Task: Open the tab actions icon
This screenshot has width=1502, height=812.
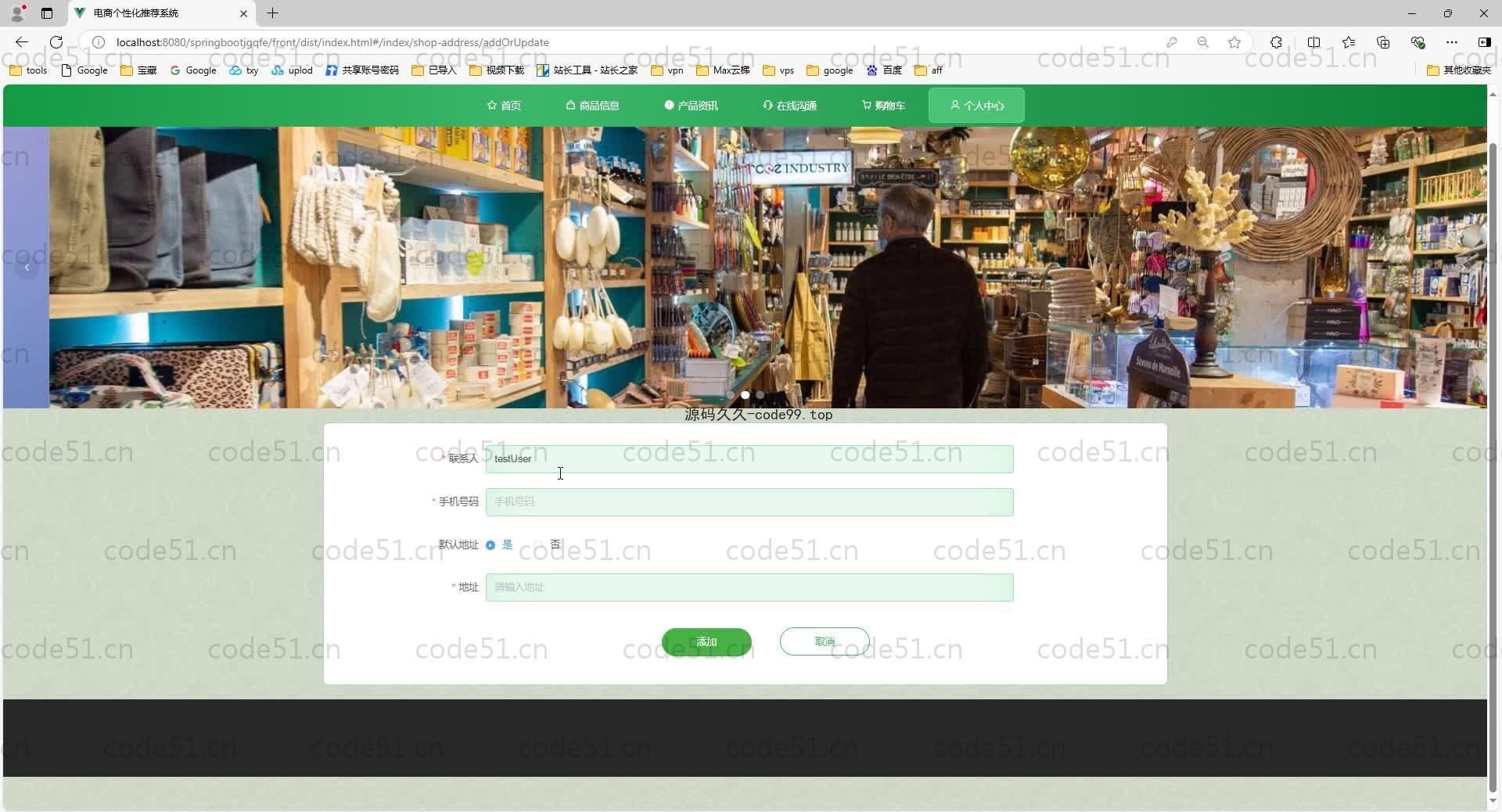Action: [x=47, y=13]
